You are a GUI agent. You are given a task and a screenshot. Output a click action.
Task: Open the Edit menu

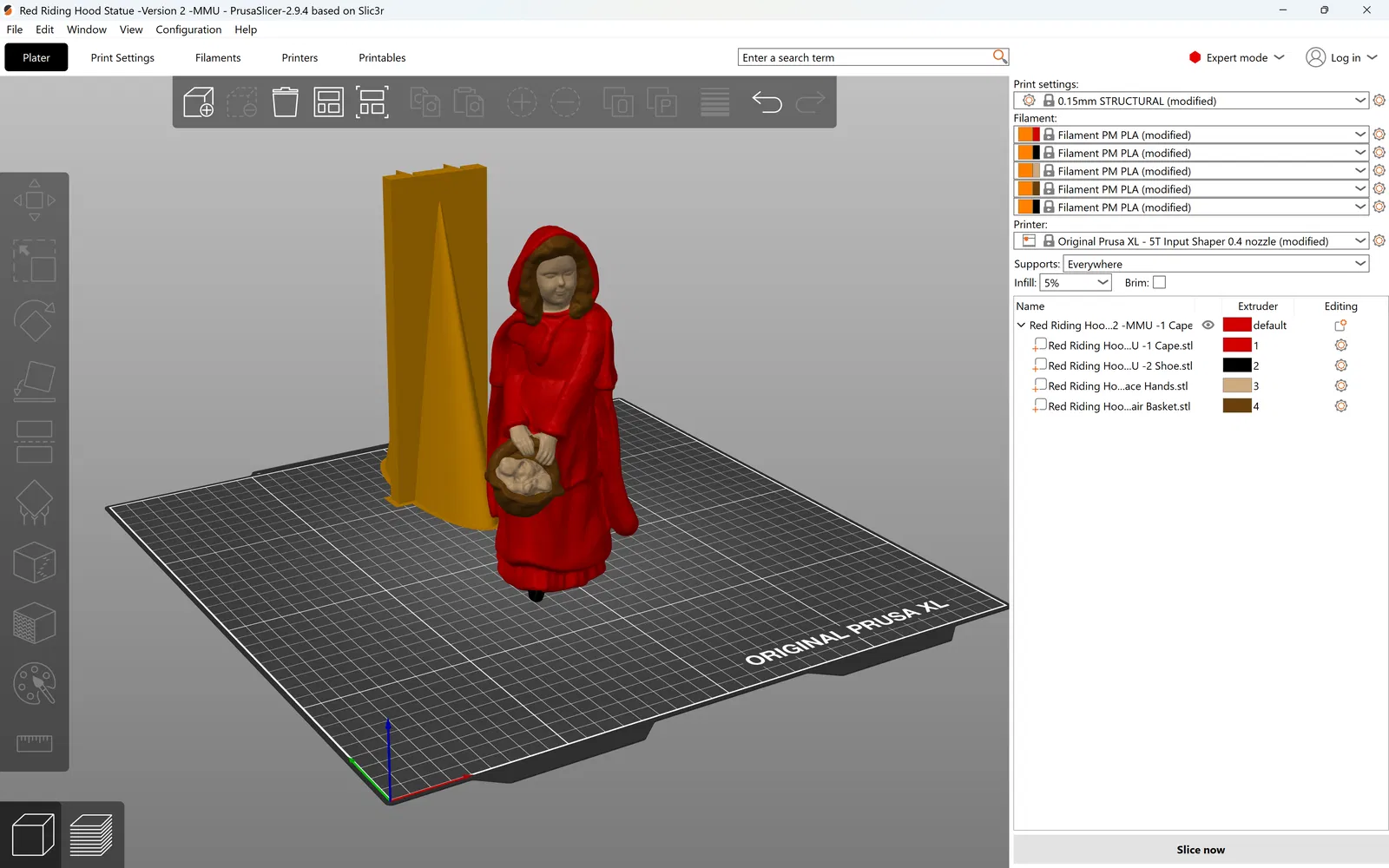(x=45, y=30)
